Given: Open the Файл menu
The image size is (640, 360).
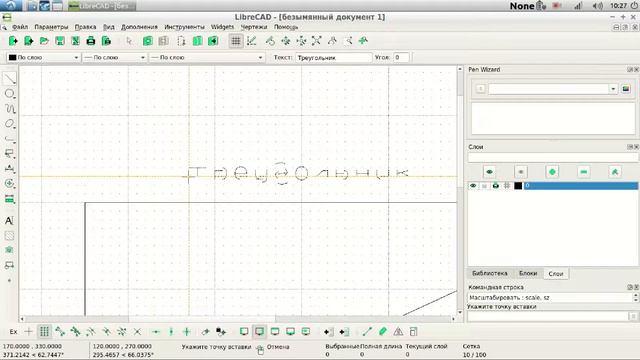Looking at the screenshot, I should [x=20, y=27].
